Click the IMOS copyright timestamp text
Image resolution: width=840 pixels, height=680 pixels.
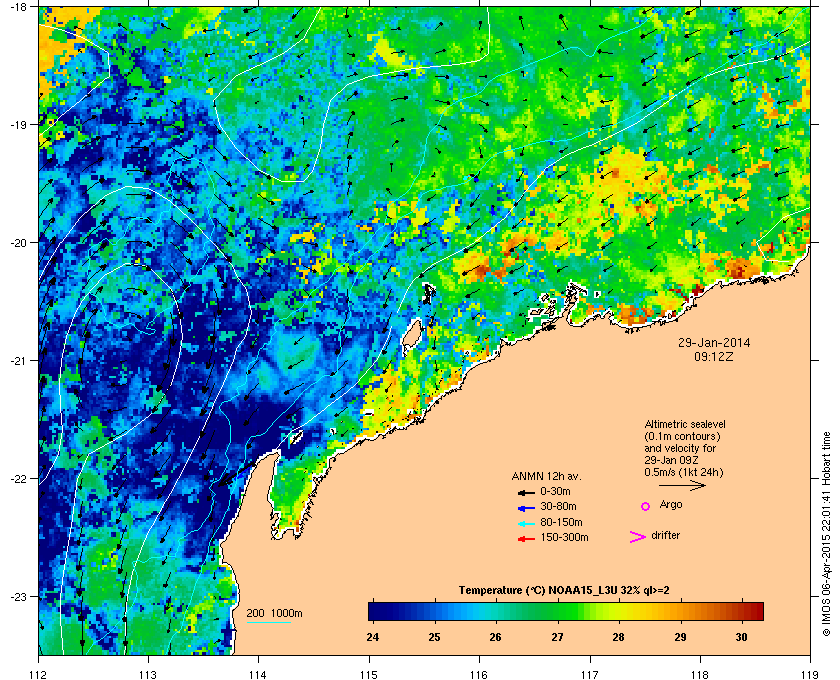click(x=826, y=535)
